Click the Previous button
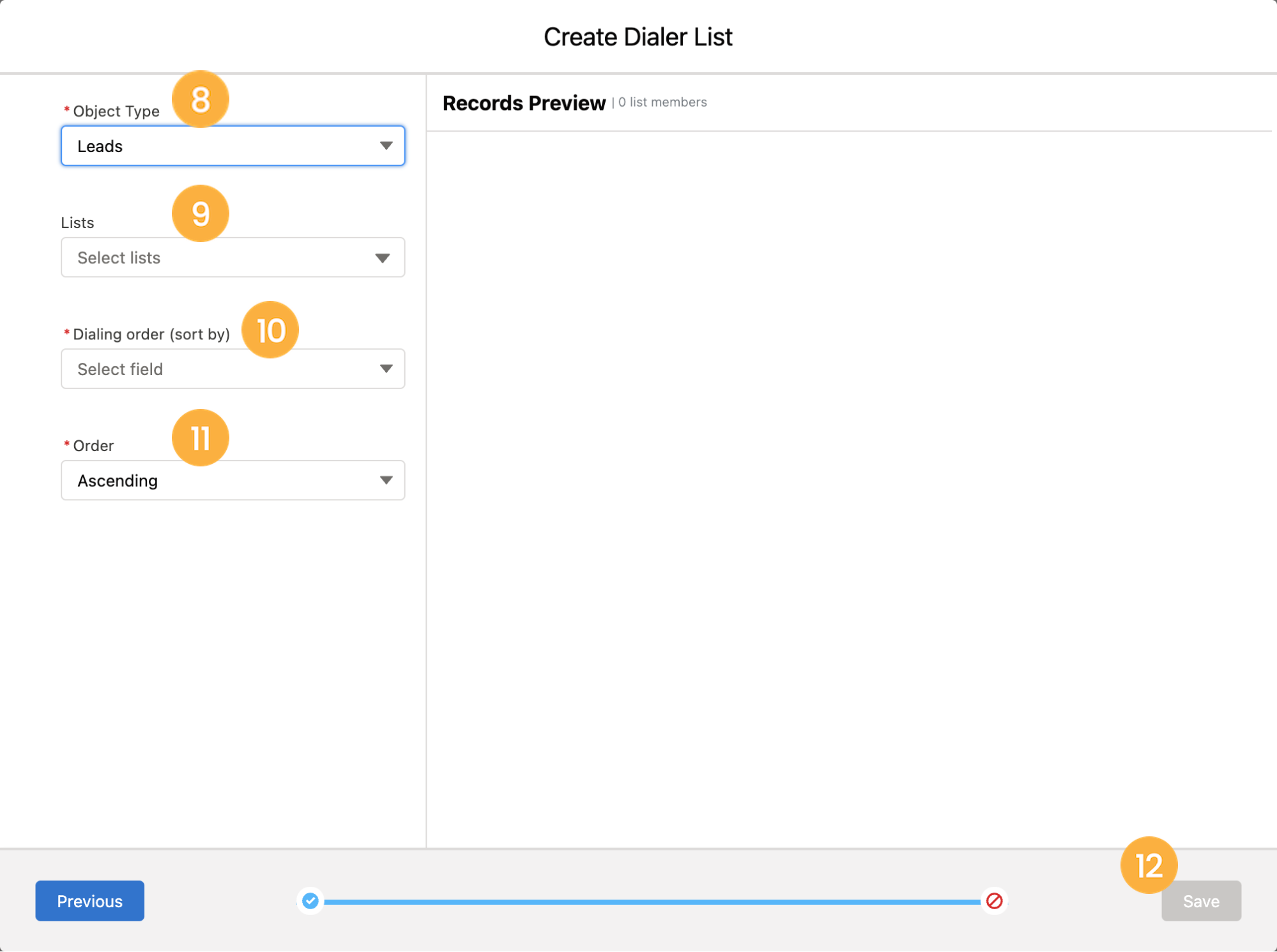 click(x=89, y=901)
